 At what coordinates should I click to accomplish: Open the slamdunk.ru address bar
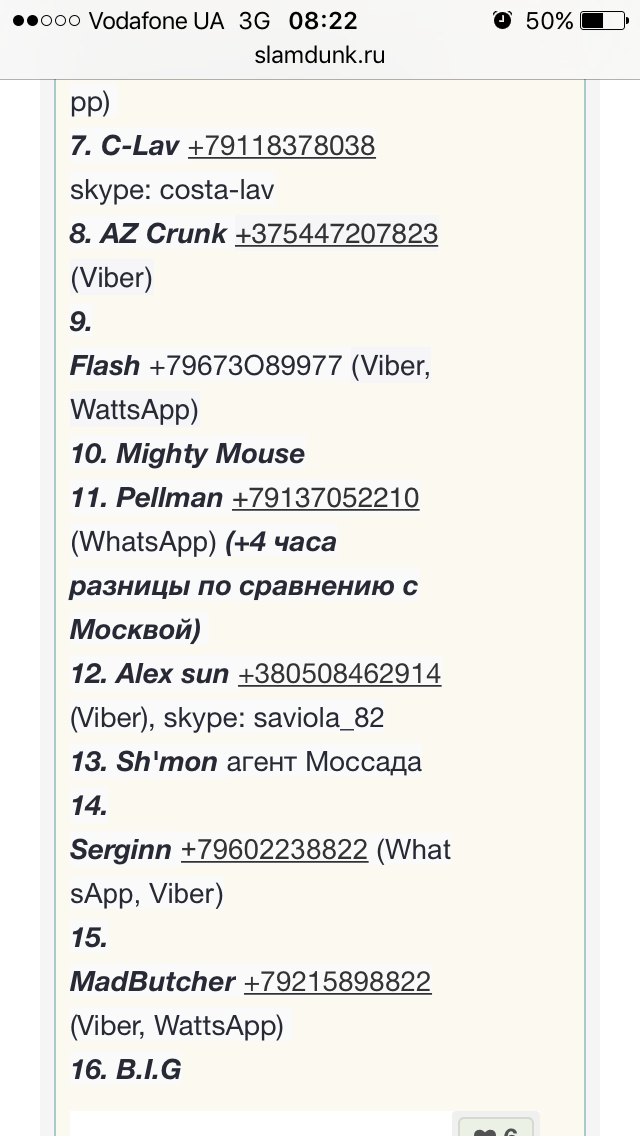[320, 55]
